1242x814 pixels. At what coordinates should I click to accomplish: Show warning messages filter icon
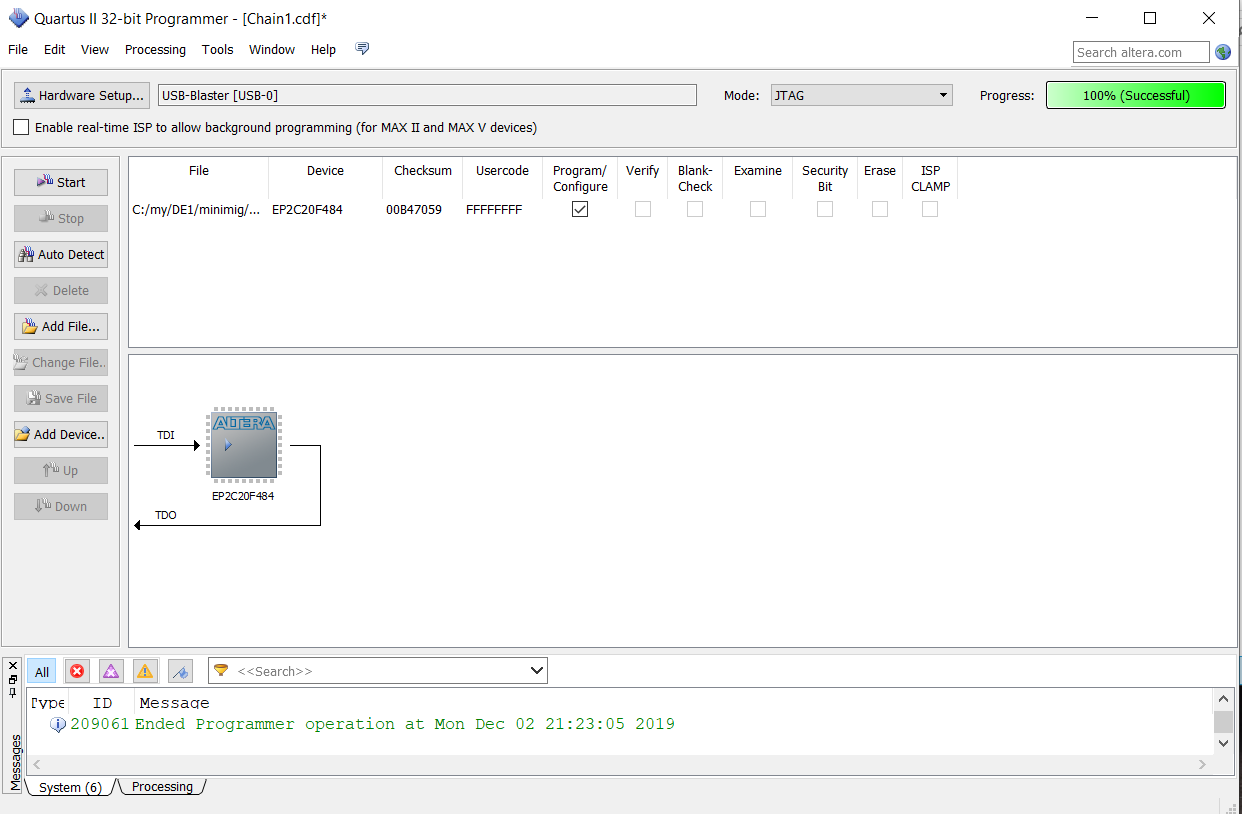[x=145, y=671]
